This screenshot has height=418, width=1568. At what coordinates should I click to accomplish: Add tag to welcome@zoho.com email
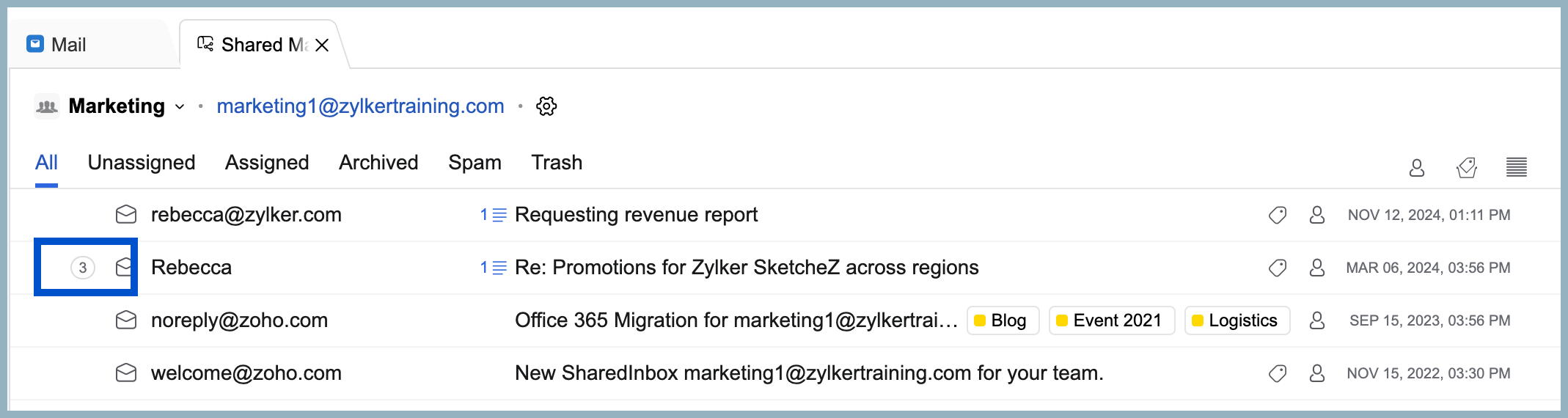[1278, 373]
